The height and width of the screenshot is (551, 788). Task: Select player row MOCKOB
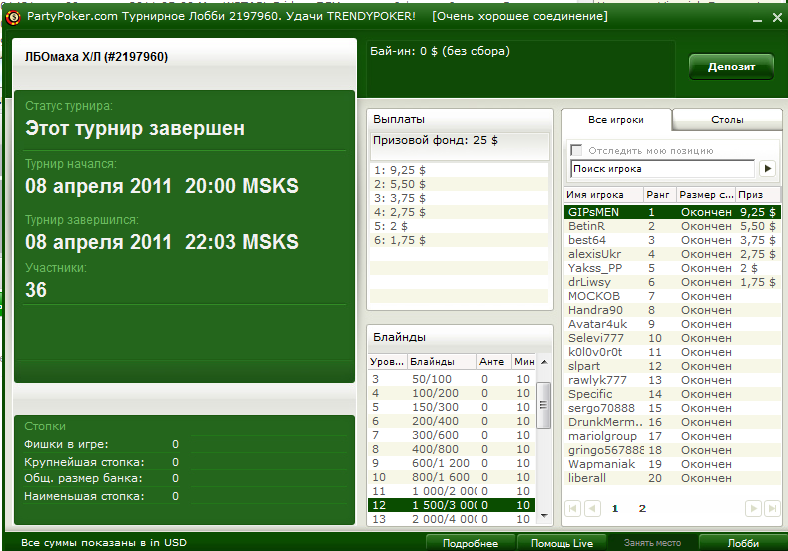[x=672, y=296]
